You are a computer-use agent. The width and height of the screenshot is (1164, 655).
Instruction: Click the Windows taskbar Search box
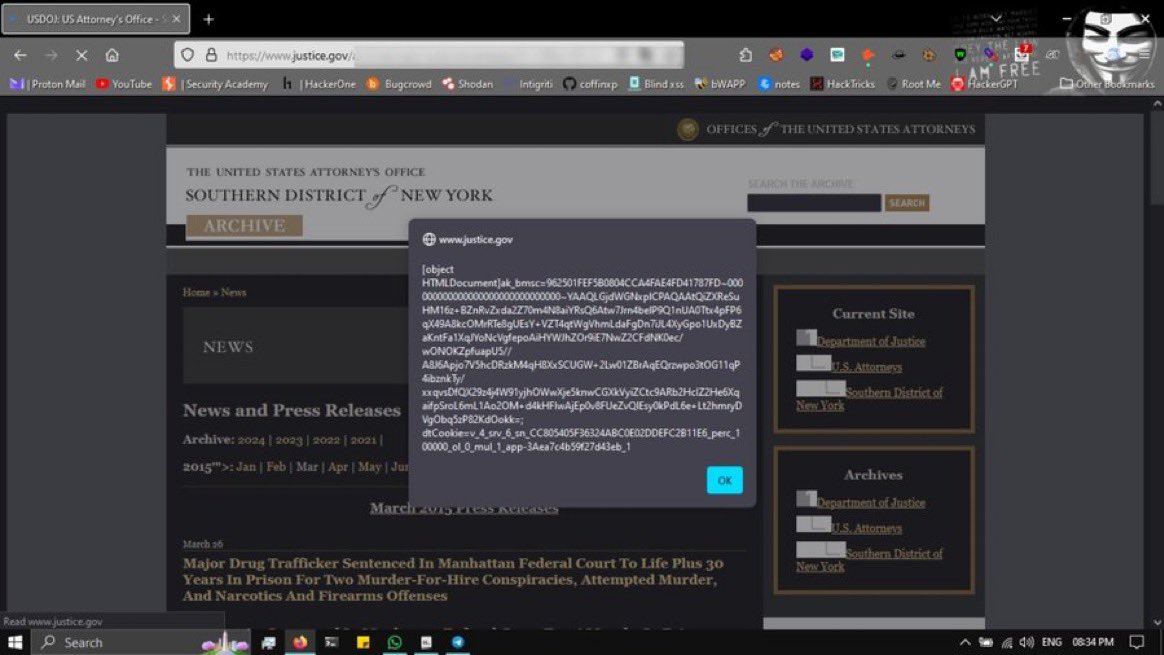click(x=141, y=642)
